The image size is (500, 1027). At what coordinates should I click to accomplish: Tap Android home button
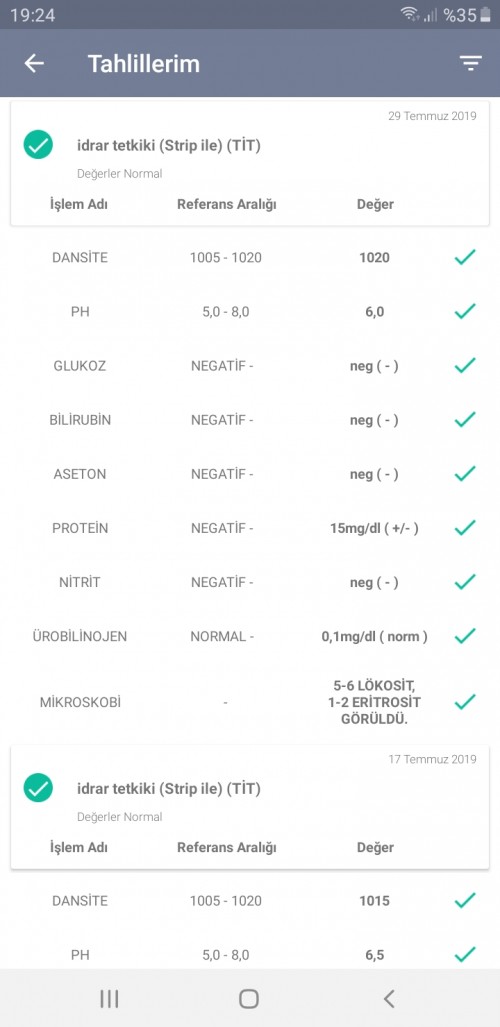click(249, 998)
